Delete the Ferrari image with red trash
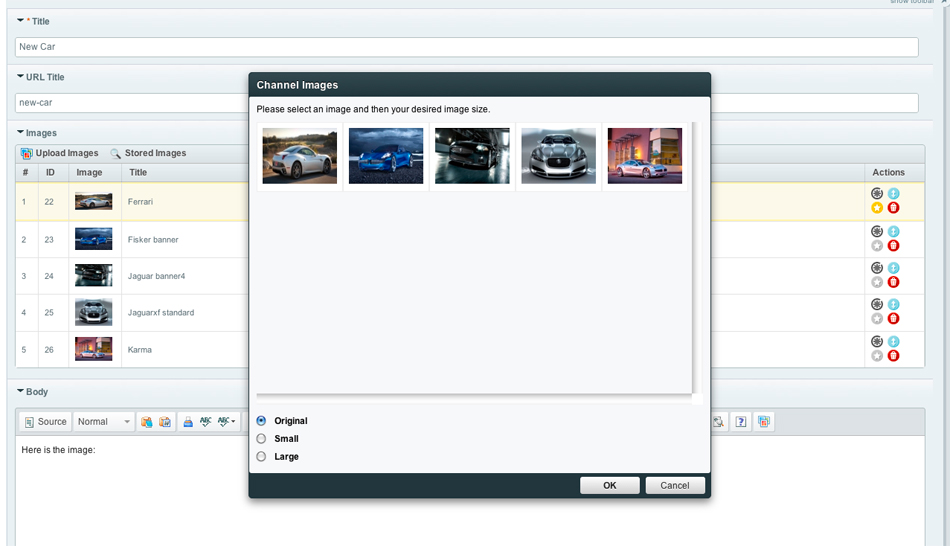 pyautogui.click(x=894, y=208)
